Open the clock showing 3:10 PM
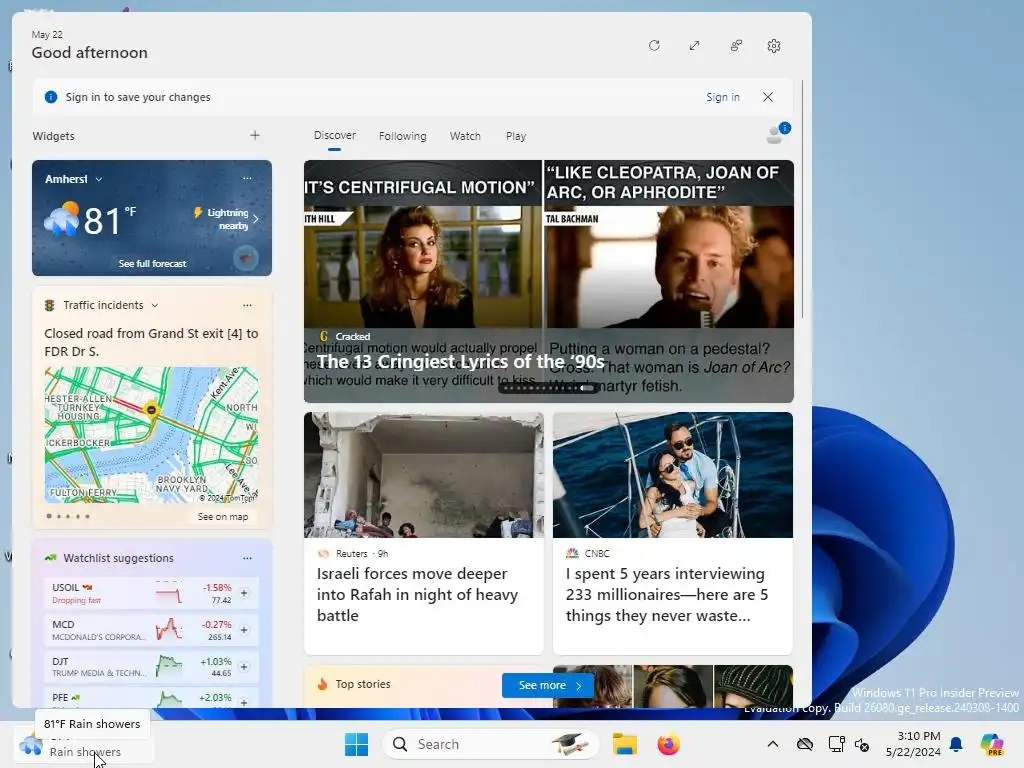 (913, 744)
